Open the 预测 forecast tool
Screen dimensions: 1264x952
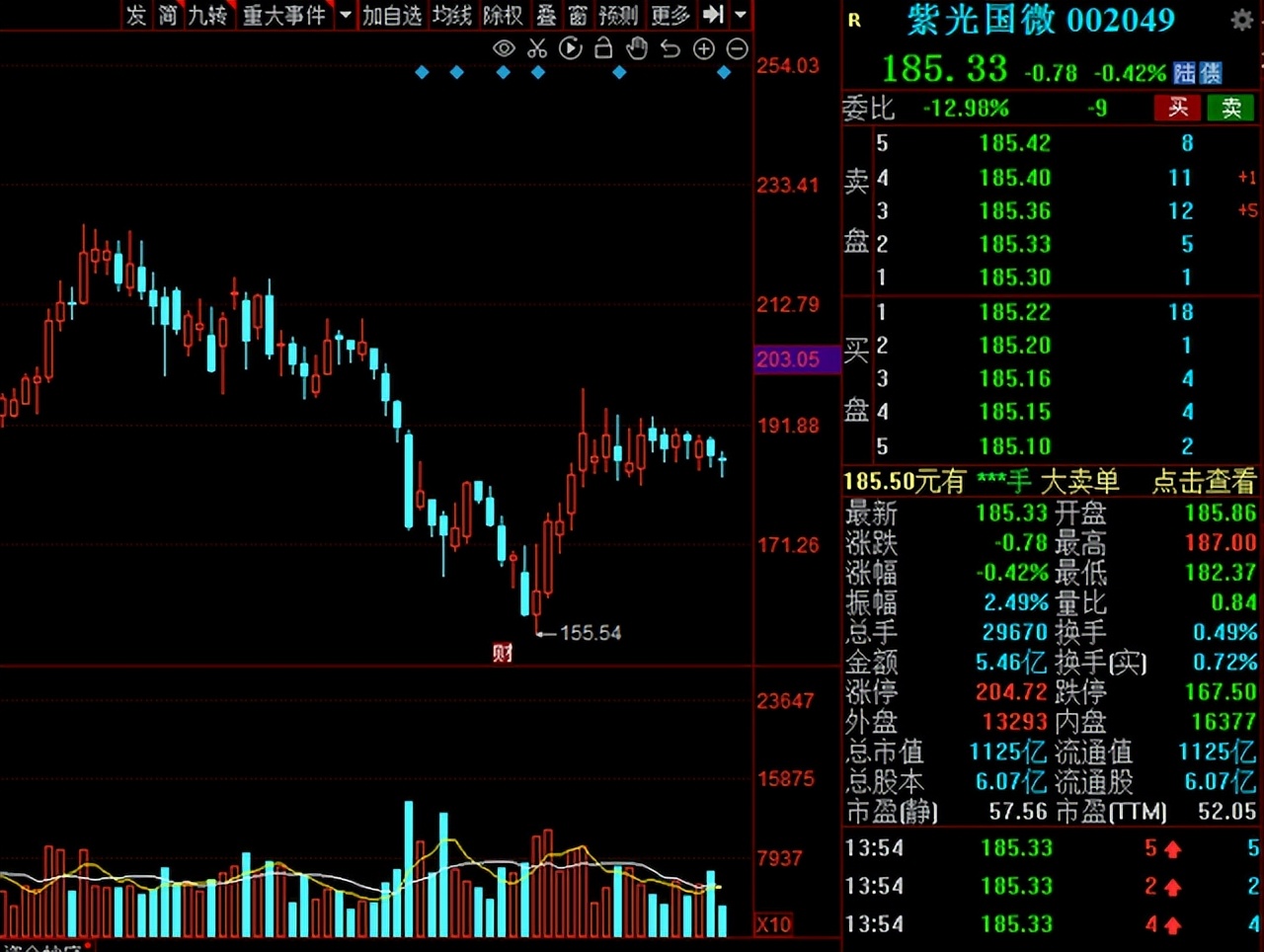click(x=619, y=15)
